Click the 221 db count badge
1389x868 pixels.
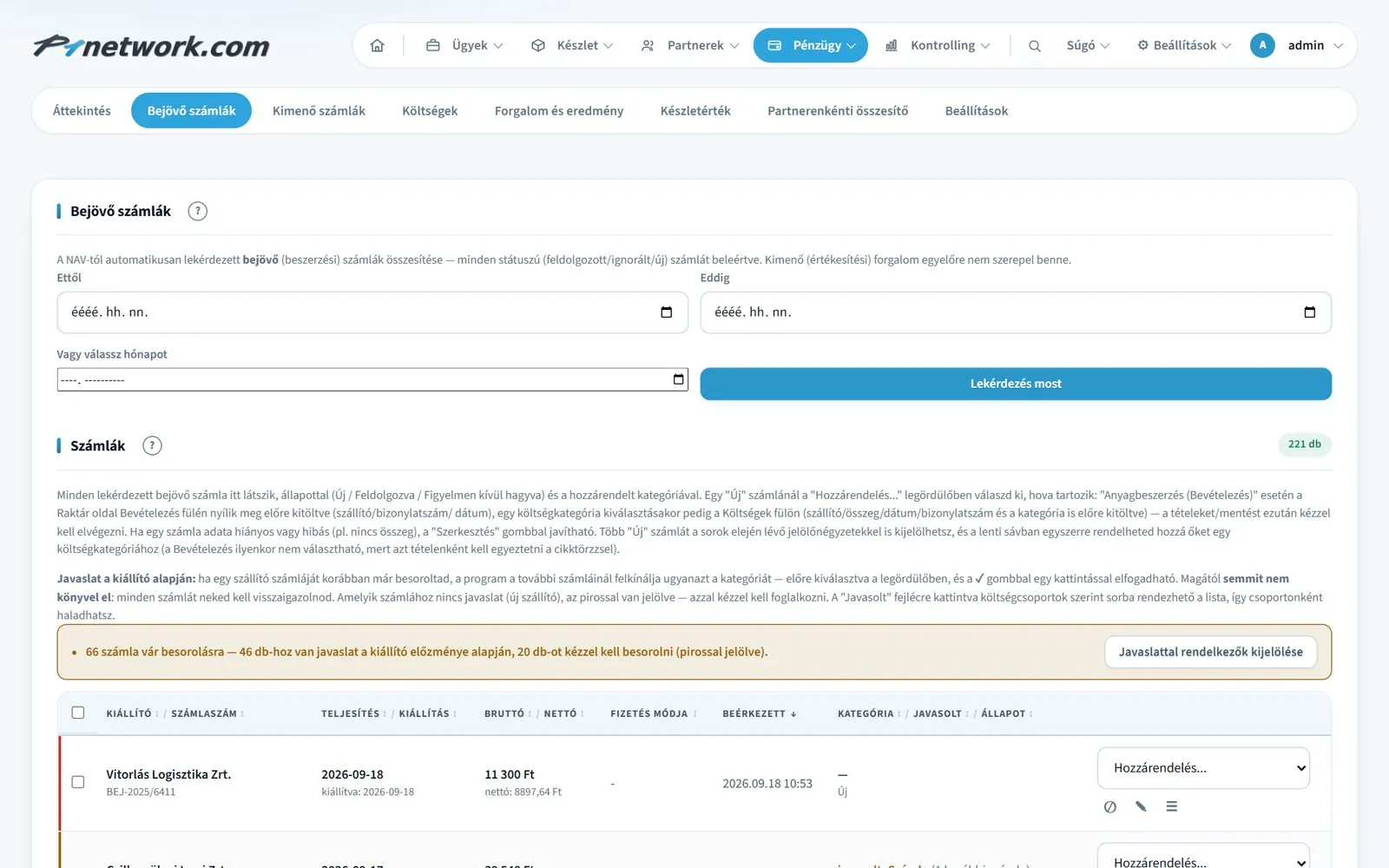1304,444
